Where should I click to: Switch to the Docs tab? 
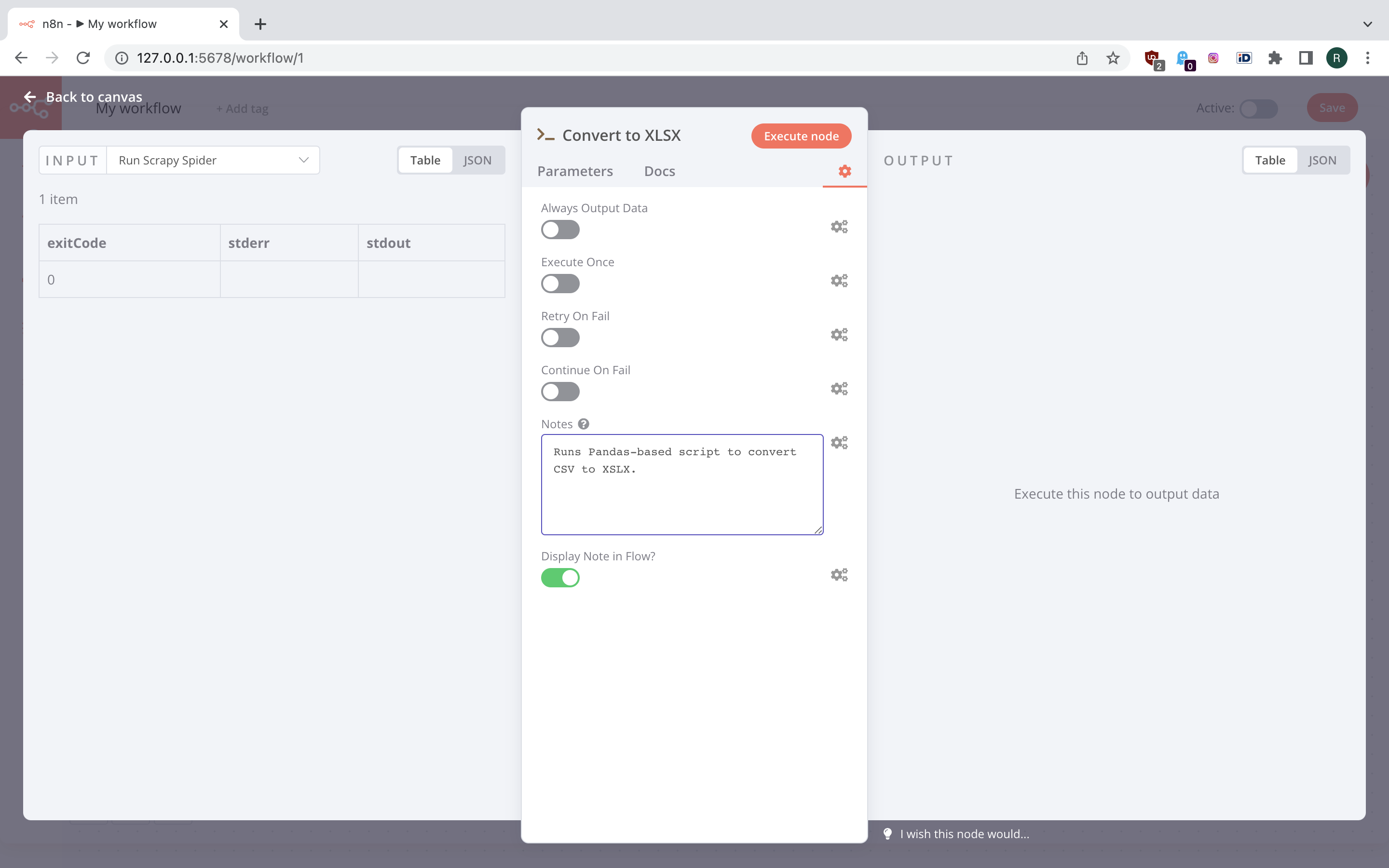coord(659,171)
